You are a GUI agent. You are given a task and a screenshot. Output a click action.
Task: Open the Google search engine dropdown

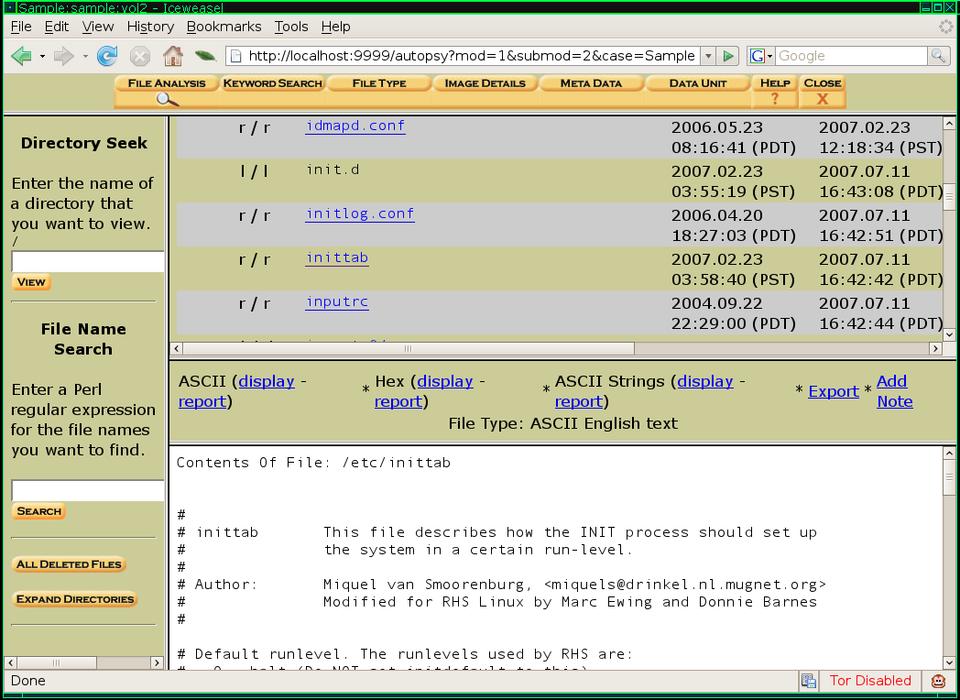point(762,56)
